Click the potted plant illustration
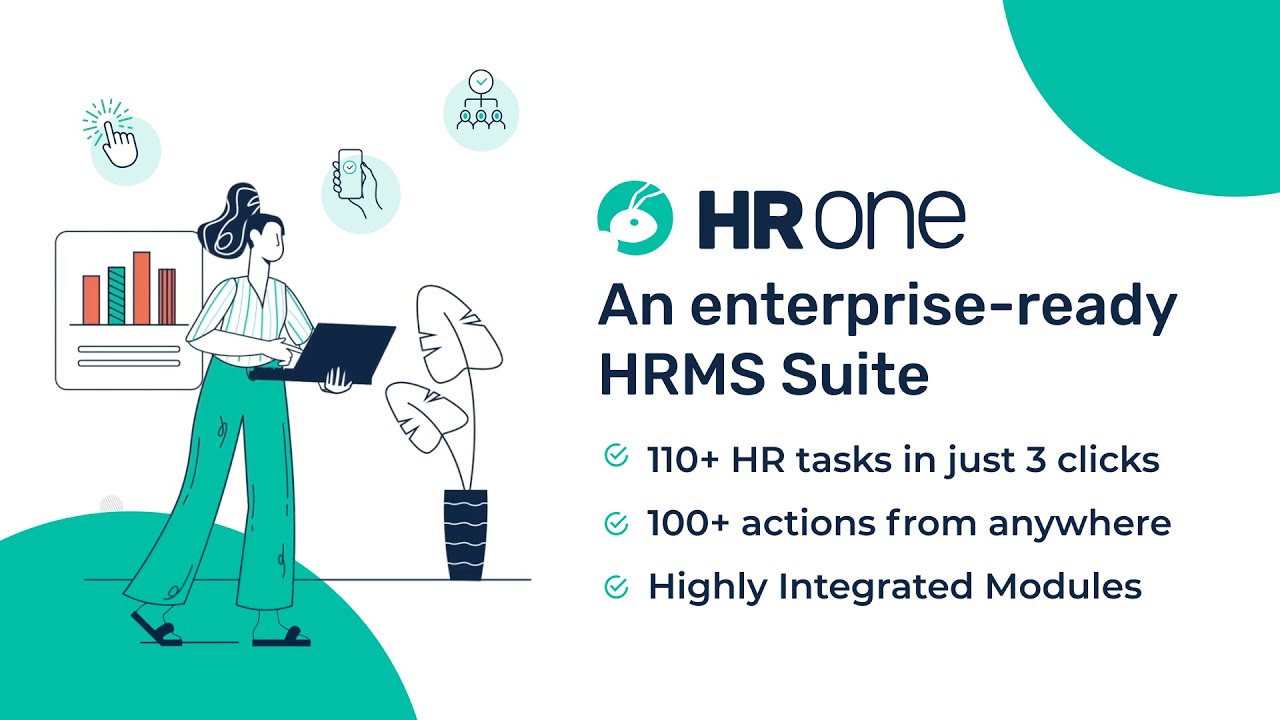This screenshot has height=720, width=1280. point(447,432)
